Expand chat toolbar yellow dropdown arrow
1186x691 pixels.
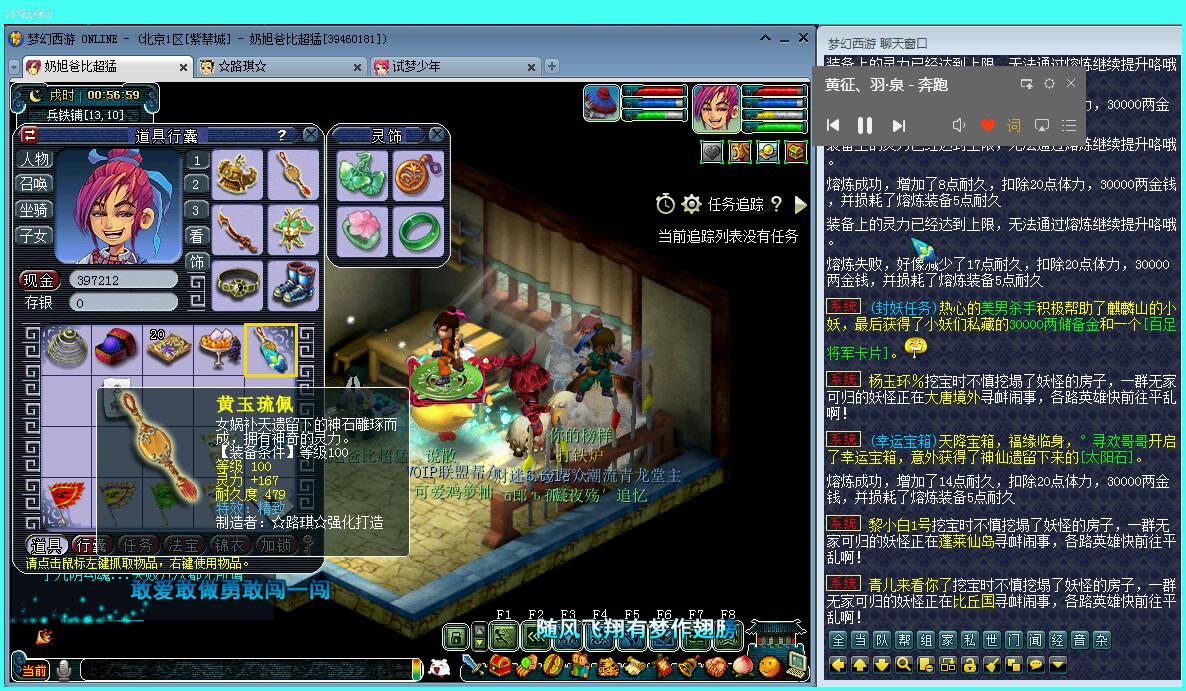(x=1057, y=664)
